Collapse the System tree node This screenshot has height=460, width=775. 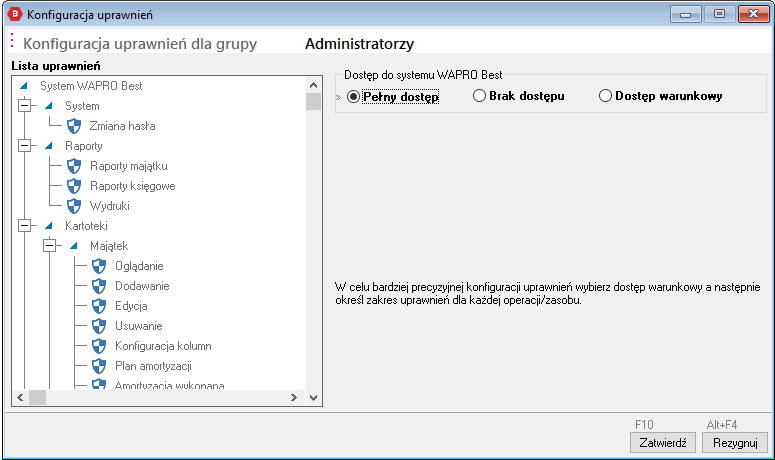coord(24,105)
